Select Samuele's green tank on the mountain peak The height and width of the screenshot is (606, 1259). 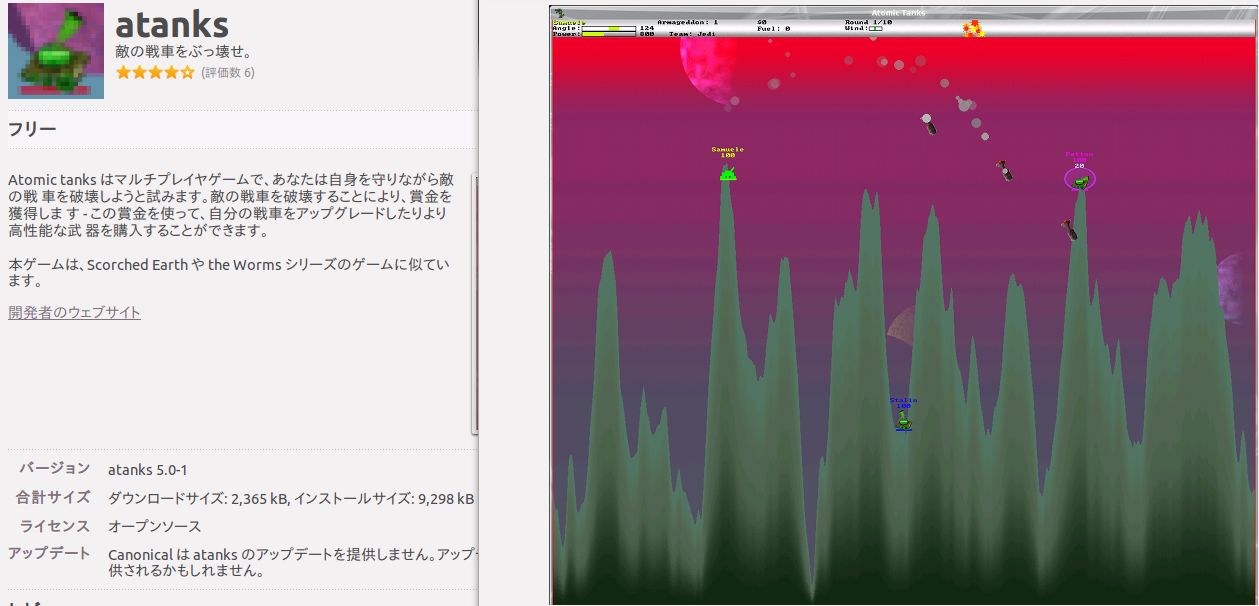[x=728, y=173]
